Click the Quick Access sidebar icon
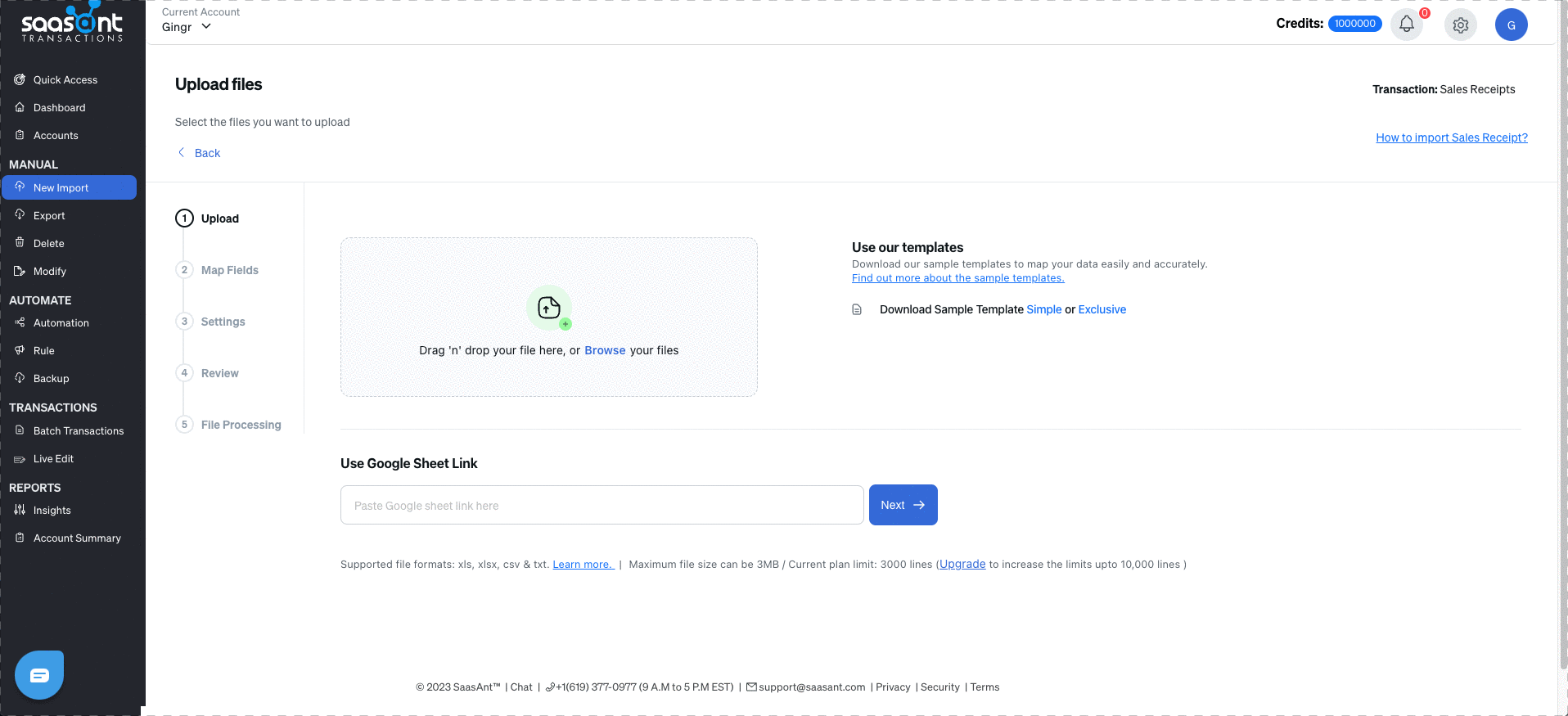 pos(20,79)
